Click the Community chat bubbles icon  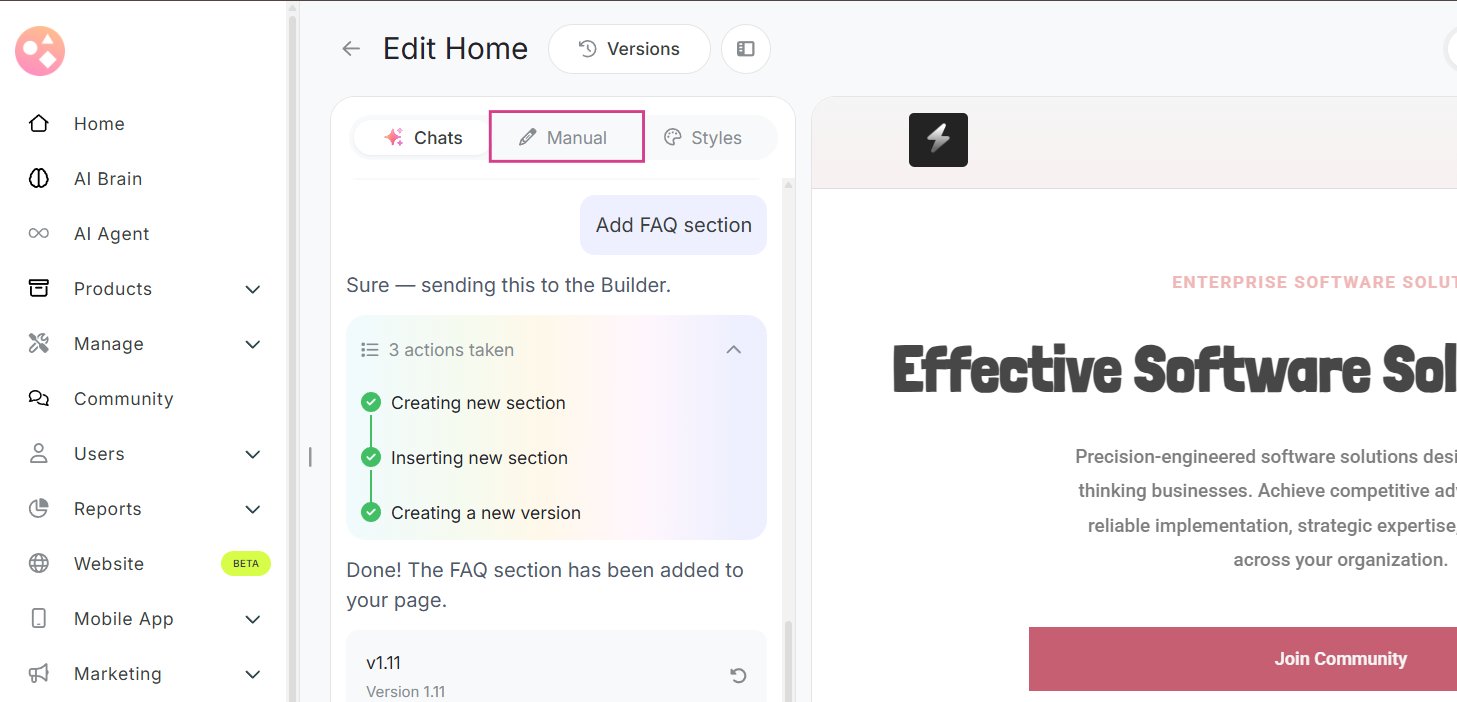coord(39,399)
